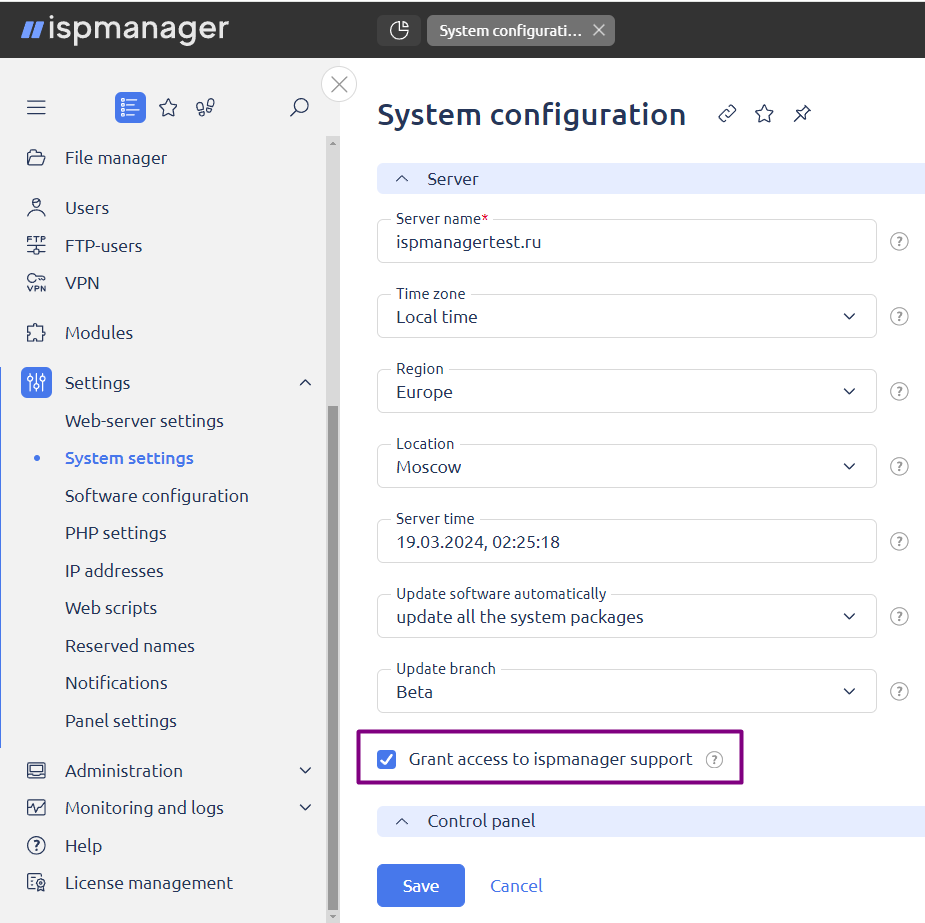
Task: Open FTP-users section
Action: [x=103, y=246]
